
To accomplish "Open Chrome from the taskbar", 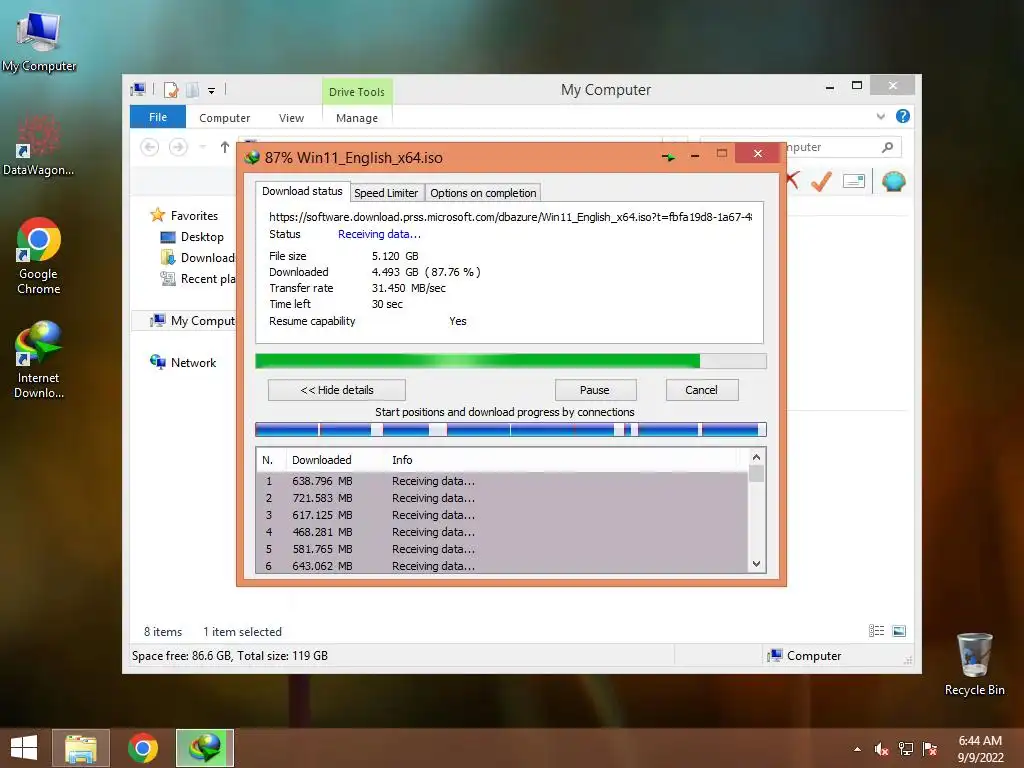I will [x=142, y=748].
